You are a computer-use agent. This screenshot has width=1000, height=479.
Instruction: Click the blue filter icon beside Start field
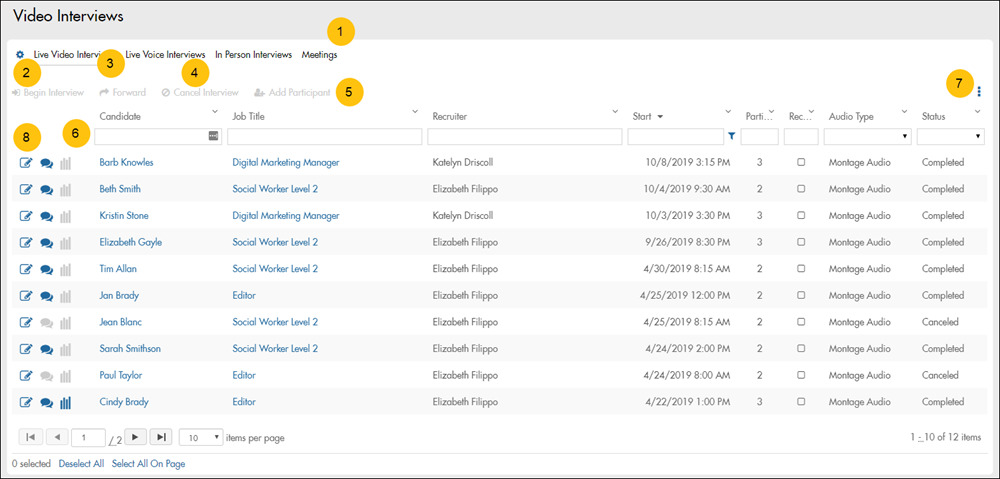[732, 136]
